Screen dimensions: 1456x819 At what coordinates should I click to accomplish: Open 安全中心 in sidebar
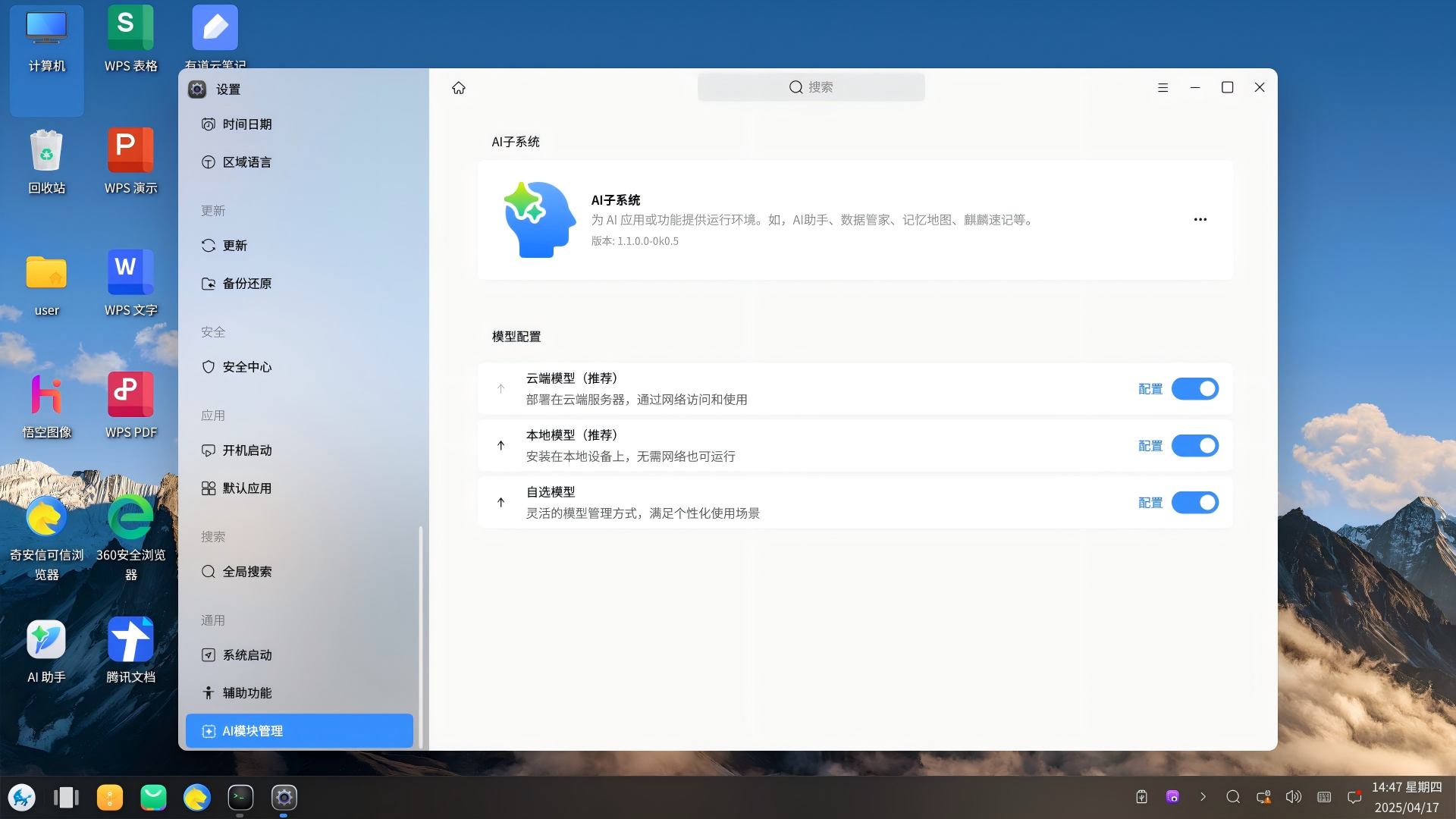point(300,367)
